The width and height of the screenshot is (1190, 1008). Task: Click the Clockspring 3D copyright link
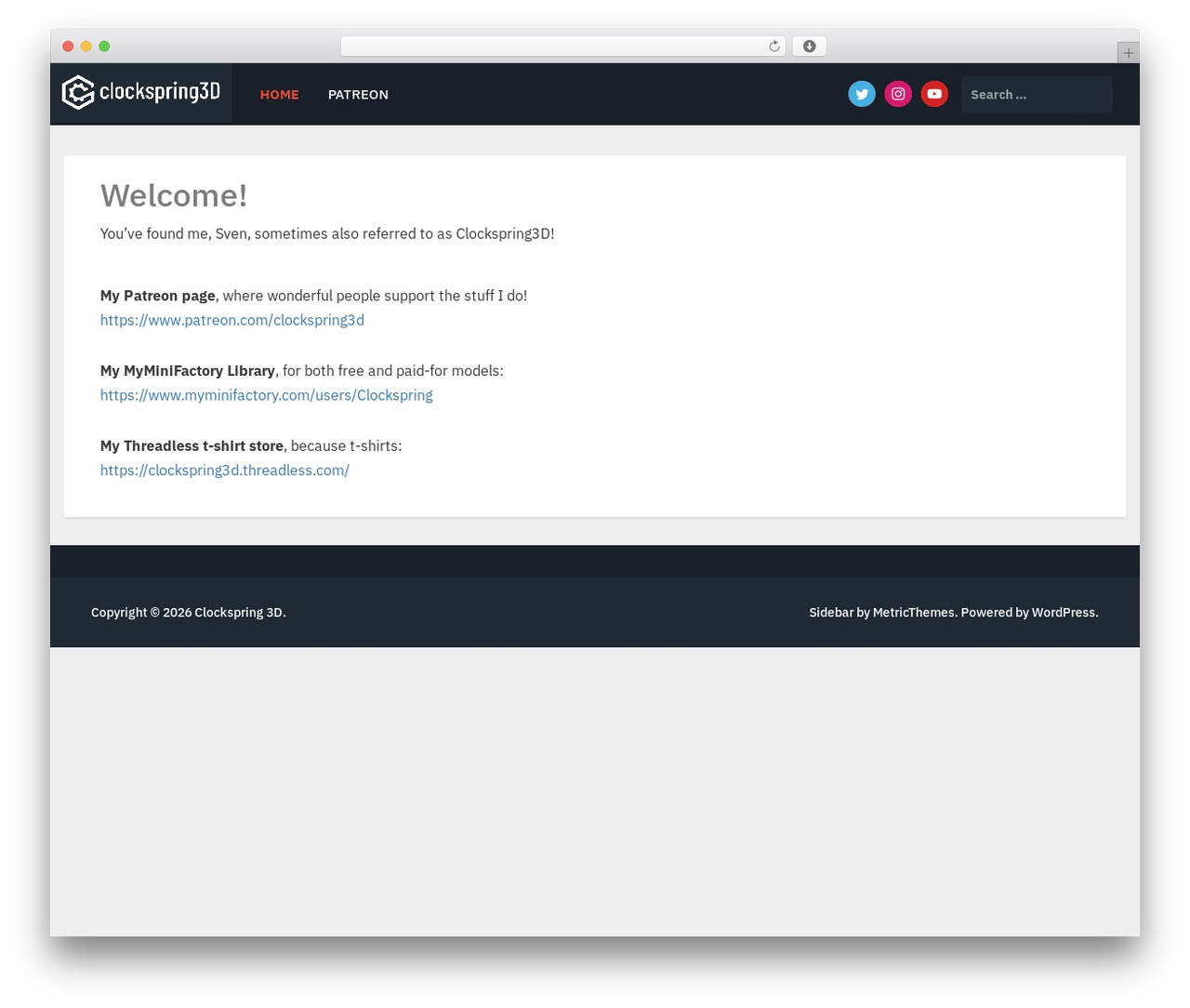point(238,613)
